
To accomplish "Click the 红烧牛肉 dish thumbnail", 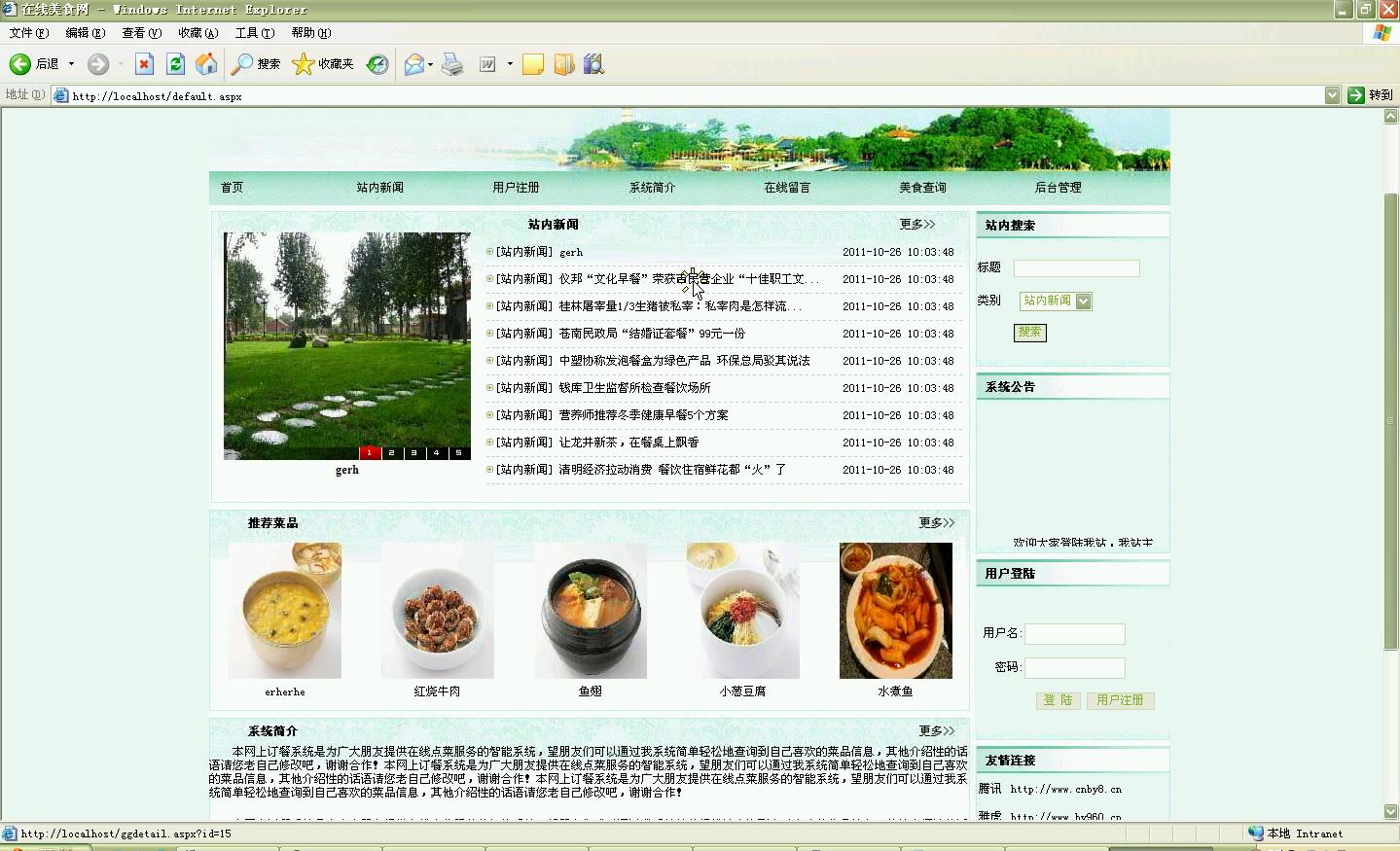I will click(x=438, y=611).
